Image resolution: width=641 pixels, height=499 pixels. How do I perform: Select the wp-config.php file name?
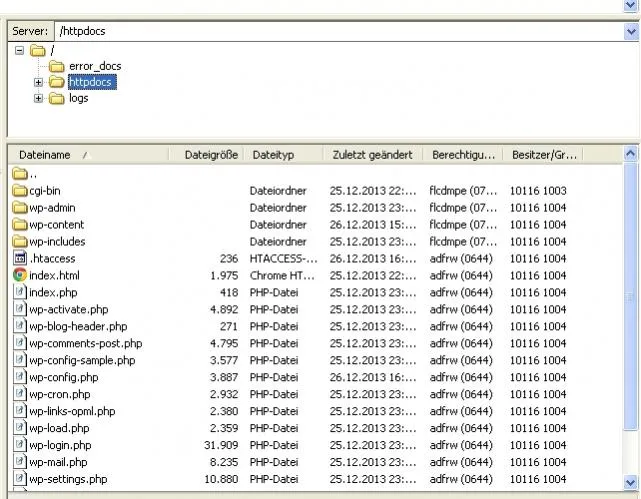pyautogui.click(x=64, y=377)
